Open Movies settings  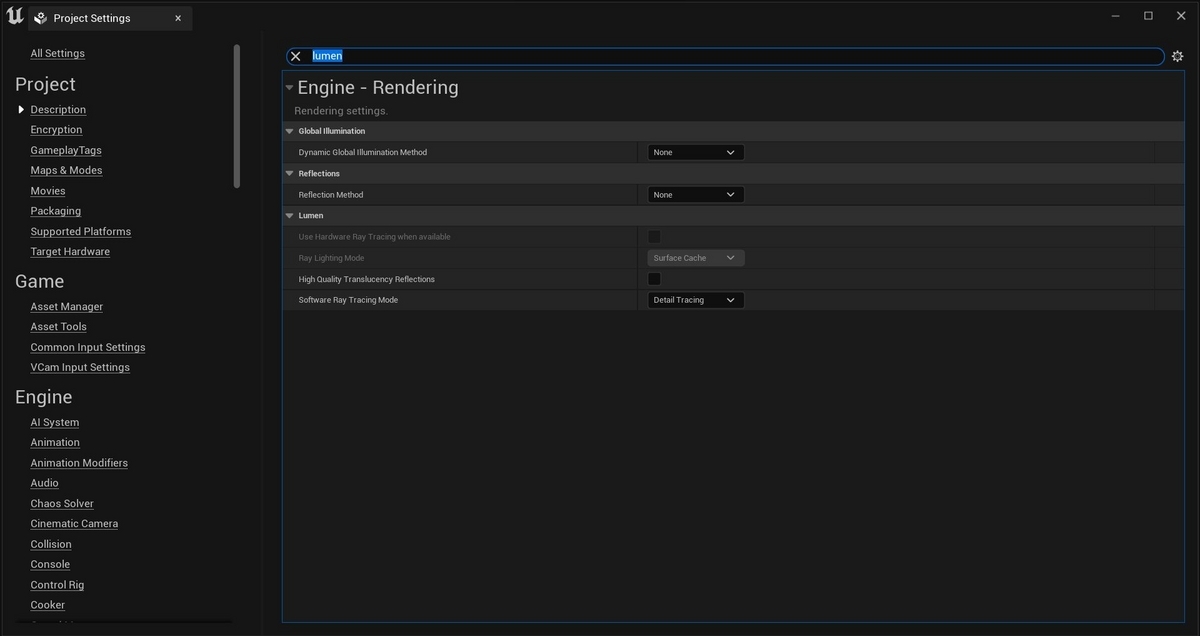(48, 191)
